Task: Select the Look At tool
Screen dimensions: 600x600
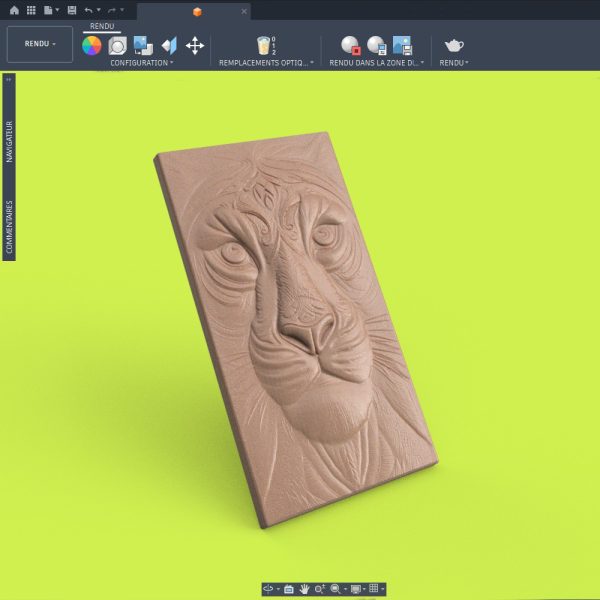Action: point(289,589)
